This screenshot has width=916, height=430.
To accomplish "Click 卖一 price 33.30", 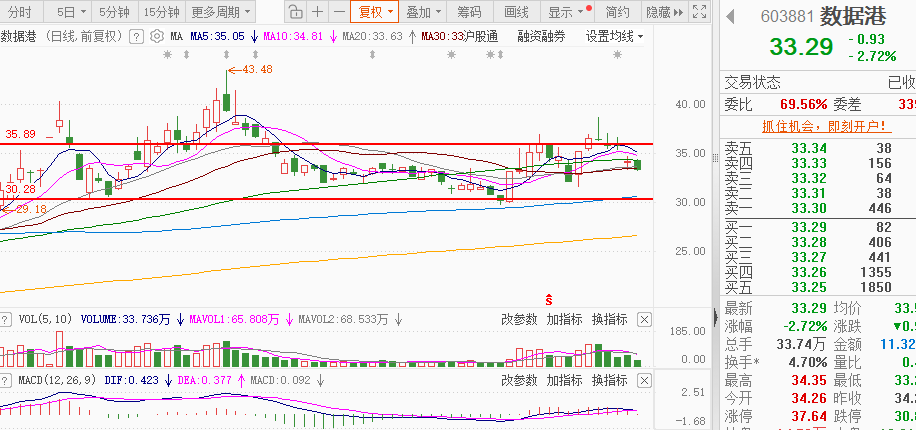I will [810, 209].
